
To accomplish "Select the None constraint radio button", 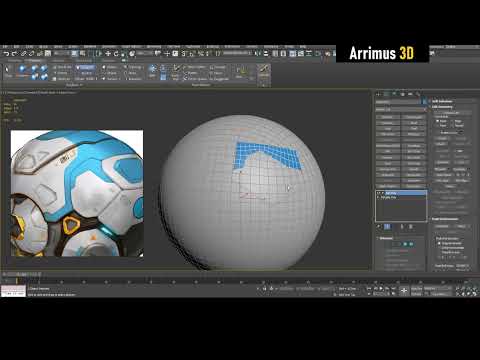I will (x=437, y=121).
